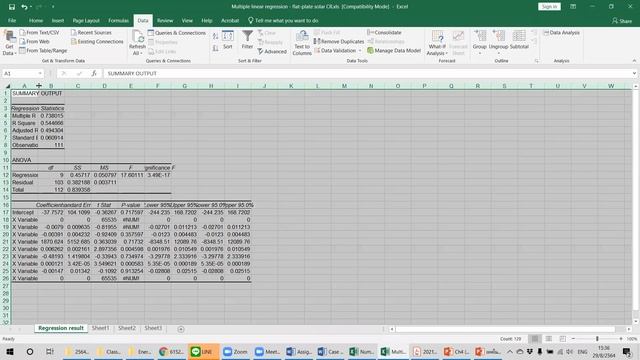Import data From Text/CSV
Image resolution: width=640 pixels, height=360 pixels.
pyautogui.click(x=39, y=32)
